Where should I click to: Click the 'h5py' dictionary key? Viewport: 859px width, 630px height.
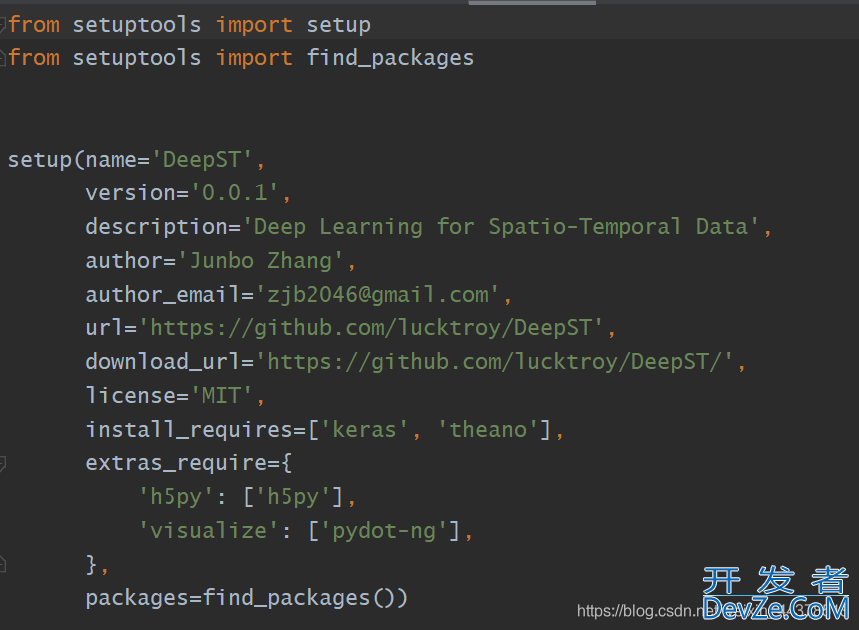tap(175, 497)
